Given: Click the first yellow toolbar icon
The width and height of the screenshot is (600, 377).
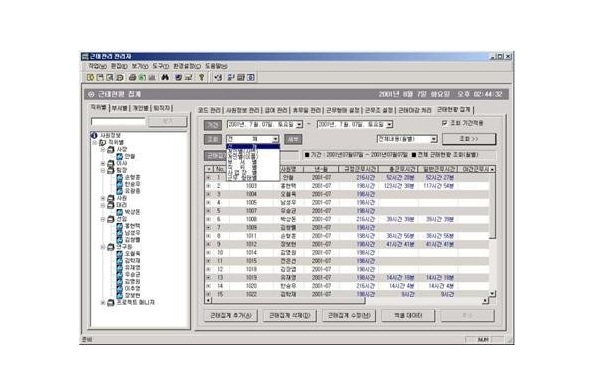Looking at the screenshot, I should [90, 77].
